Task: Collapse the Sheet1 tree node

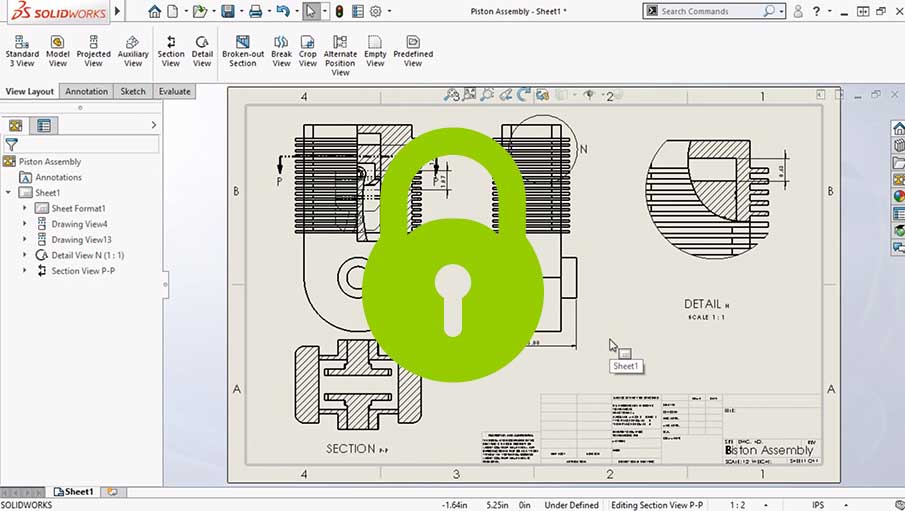Action: click(x=9, y=193)
